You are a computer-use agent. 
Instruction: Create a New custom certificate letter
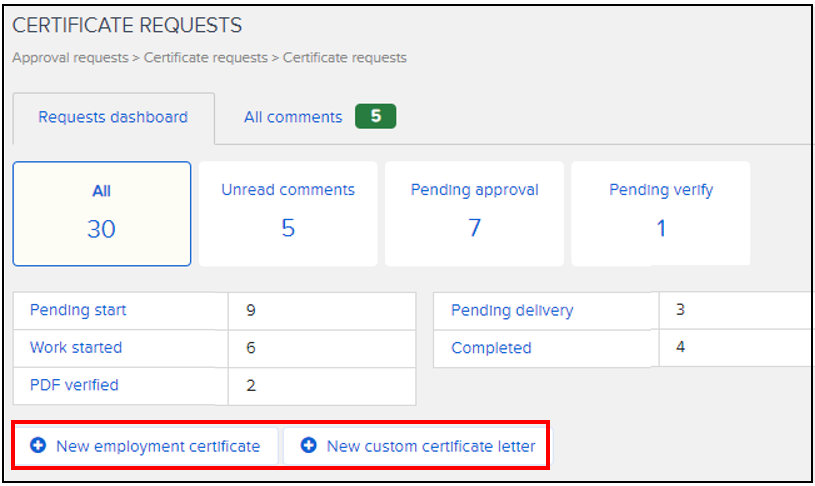point(431,446)
